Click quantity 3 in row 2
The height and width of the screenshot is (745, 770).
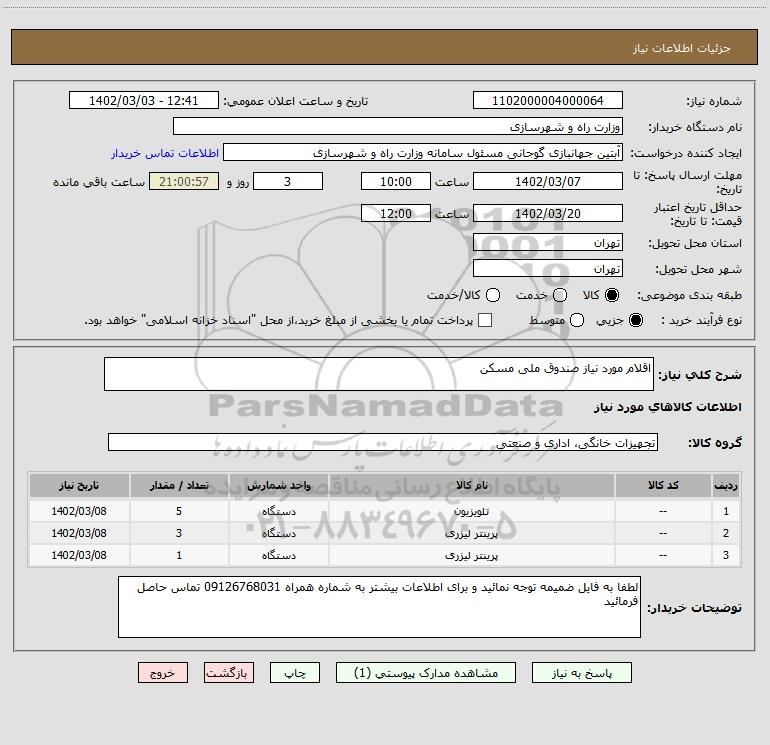[x=179, y=533]
